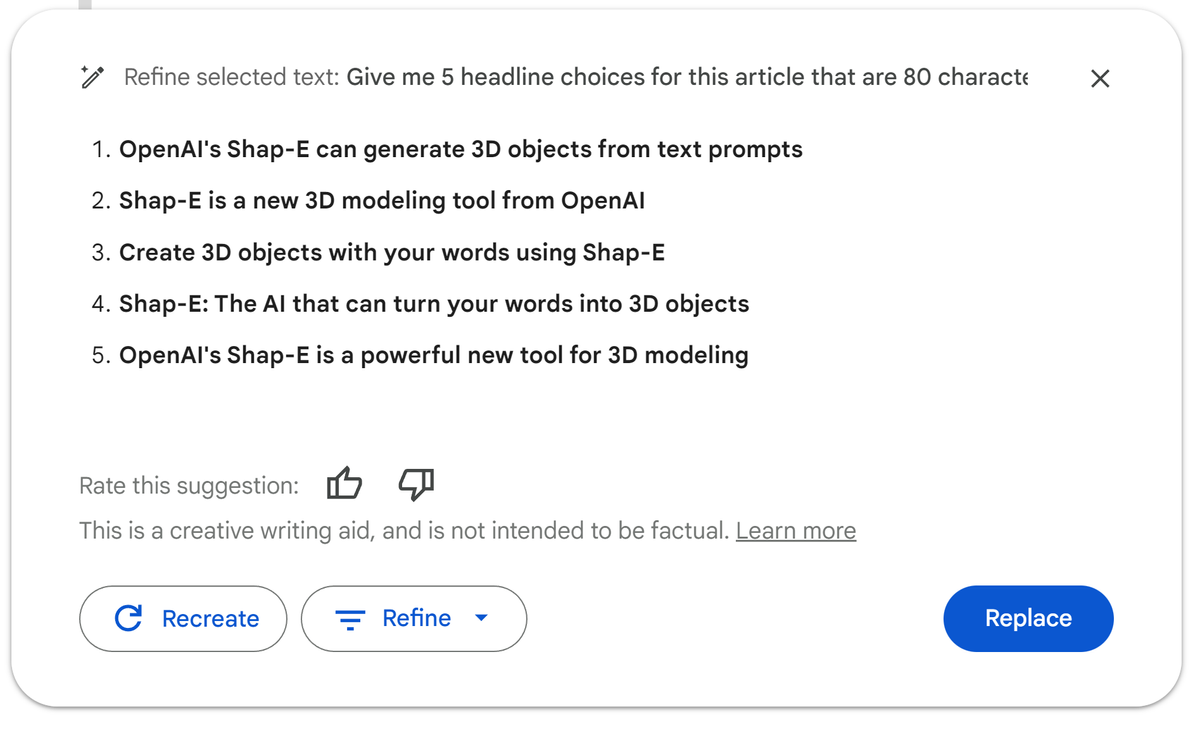Click the 'Rate this suggestion' label

click(187, 485)
